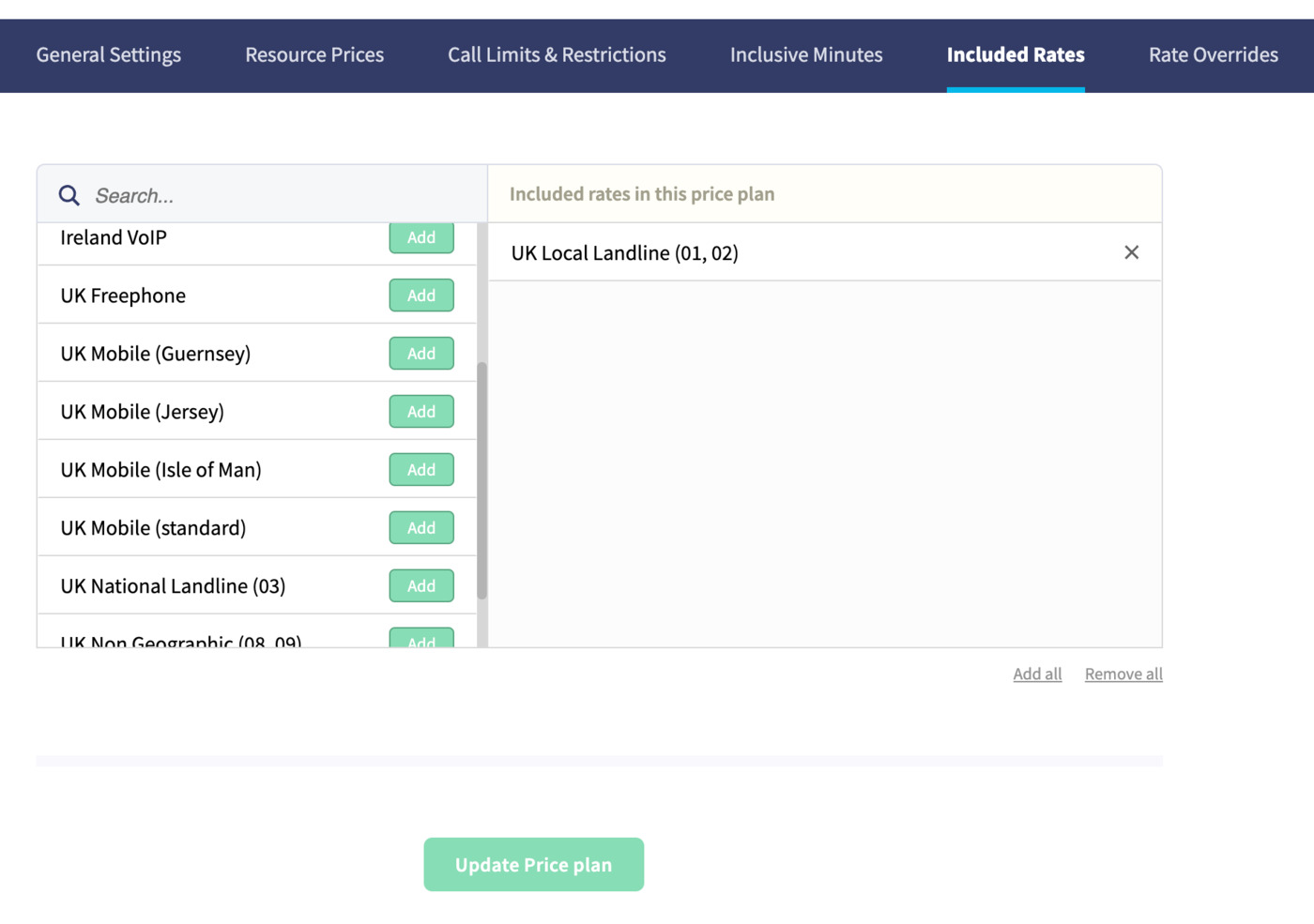Add UK Mobile (Jersey) rate
The image size is (1314, 924).
(x=421, y=412)
